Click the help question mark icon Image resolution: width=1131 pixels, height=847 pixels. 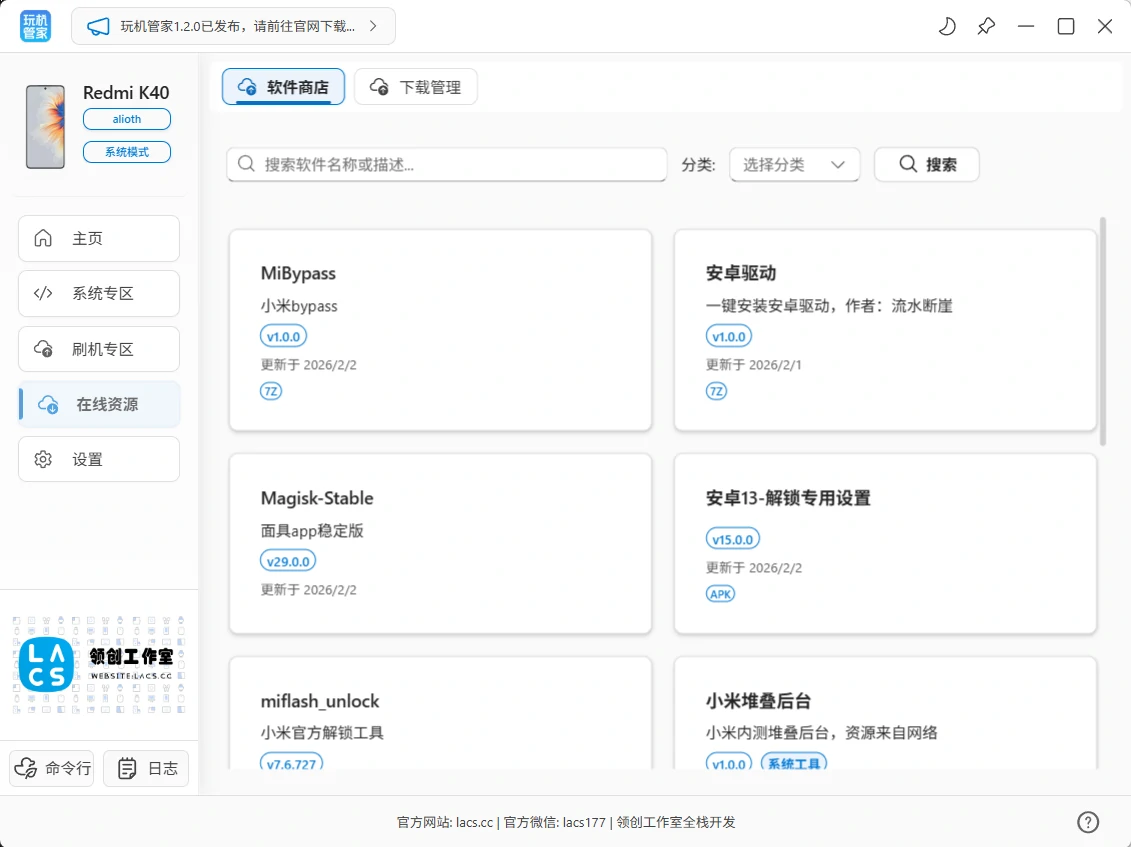click(x=1088, y=822)
